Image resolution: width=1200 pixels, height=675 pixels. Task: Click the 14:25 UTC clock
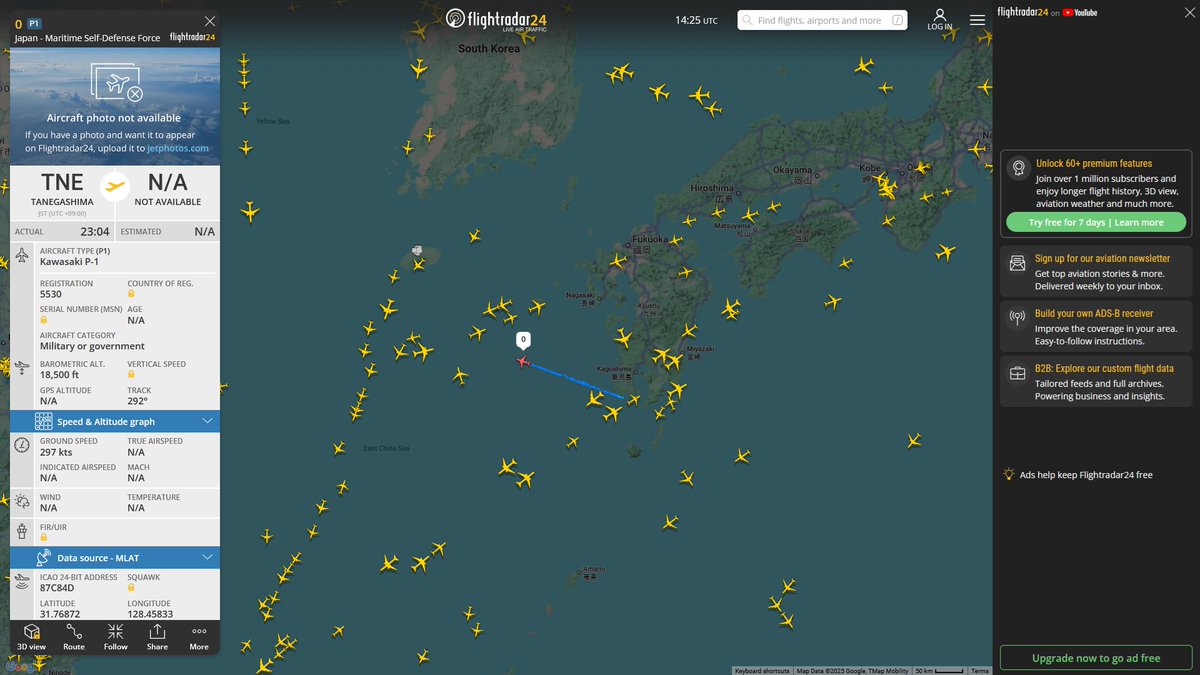[696, 20]
